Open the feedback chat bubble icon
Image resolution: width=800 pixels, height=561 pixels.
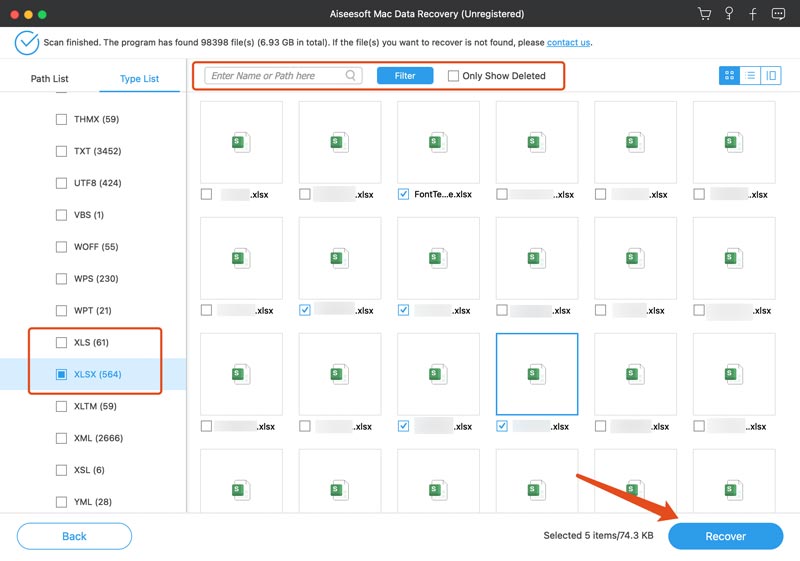[x=776, y=14]
